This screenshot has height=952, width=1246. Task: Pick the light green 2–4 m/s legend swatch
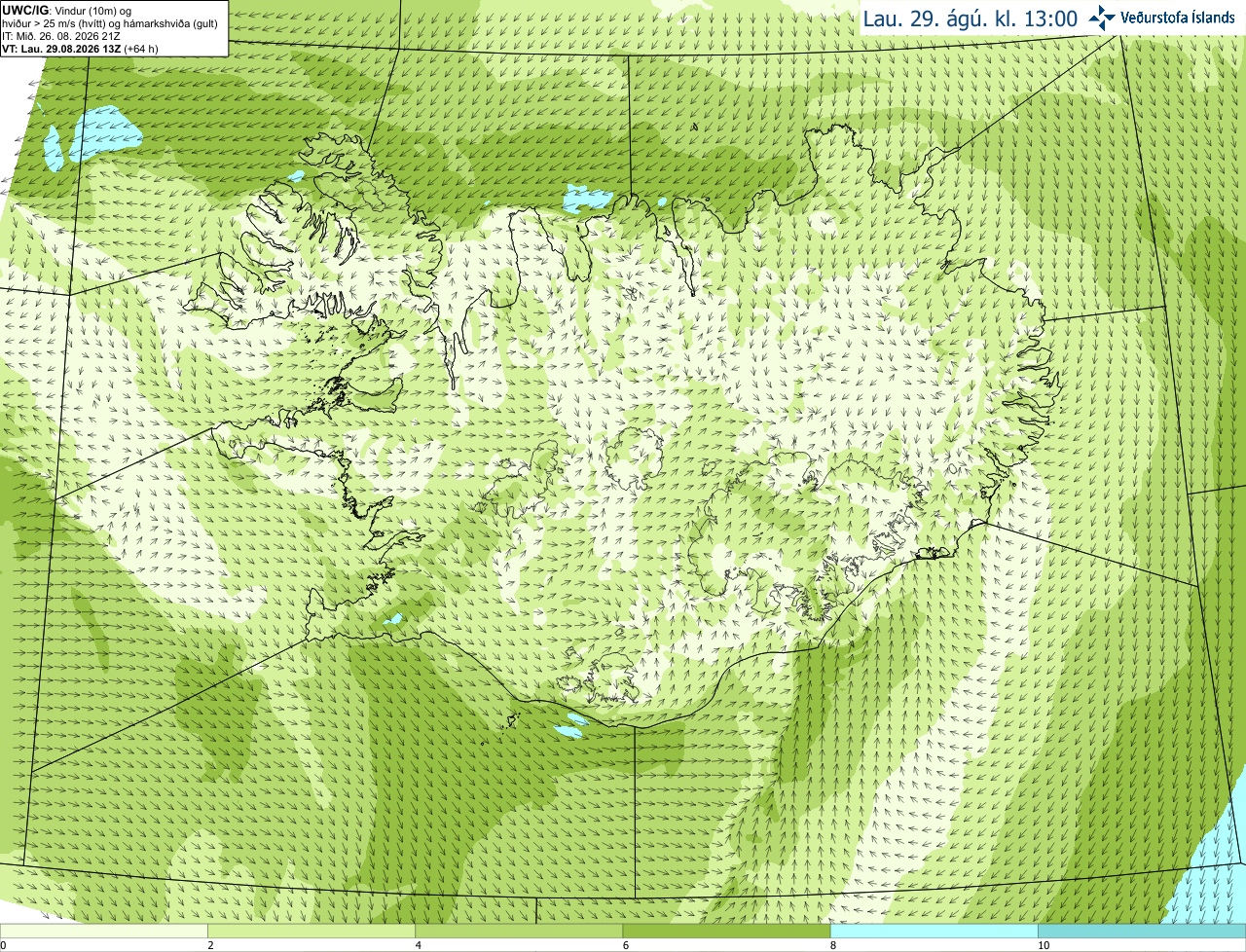tap(311, 932)
